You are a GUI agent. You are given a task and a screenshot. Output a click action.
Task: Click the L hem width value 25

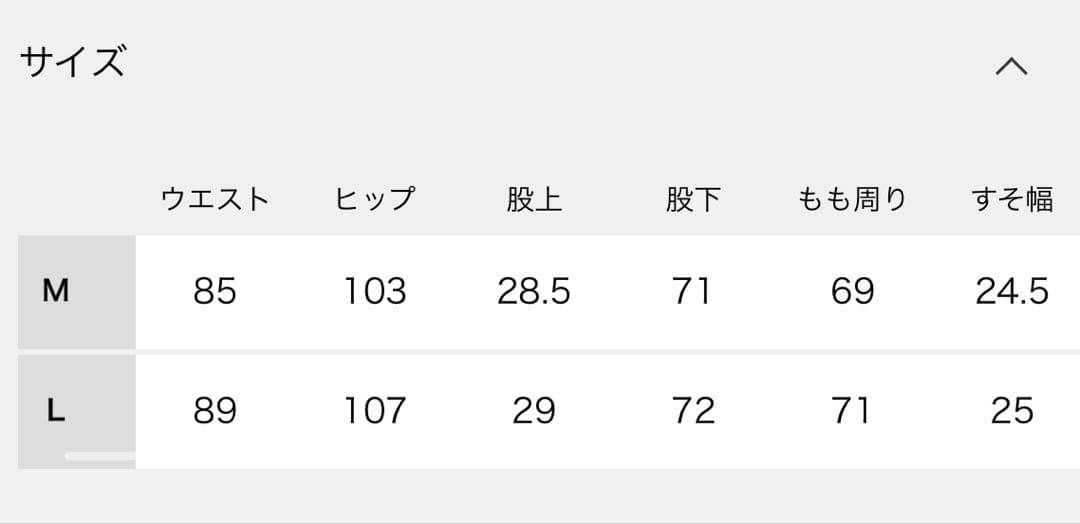point(1012,410)
